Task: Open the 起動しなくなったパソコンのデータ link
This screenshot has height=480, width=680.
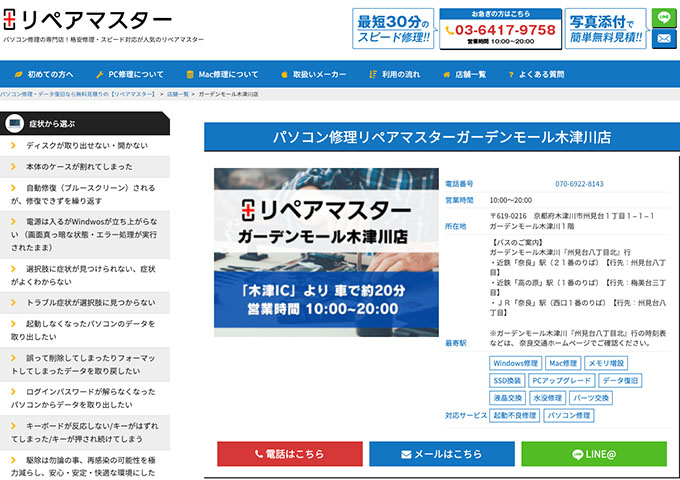Action: coord(85,330)
